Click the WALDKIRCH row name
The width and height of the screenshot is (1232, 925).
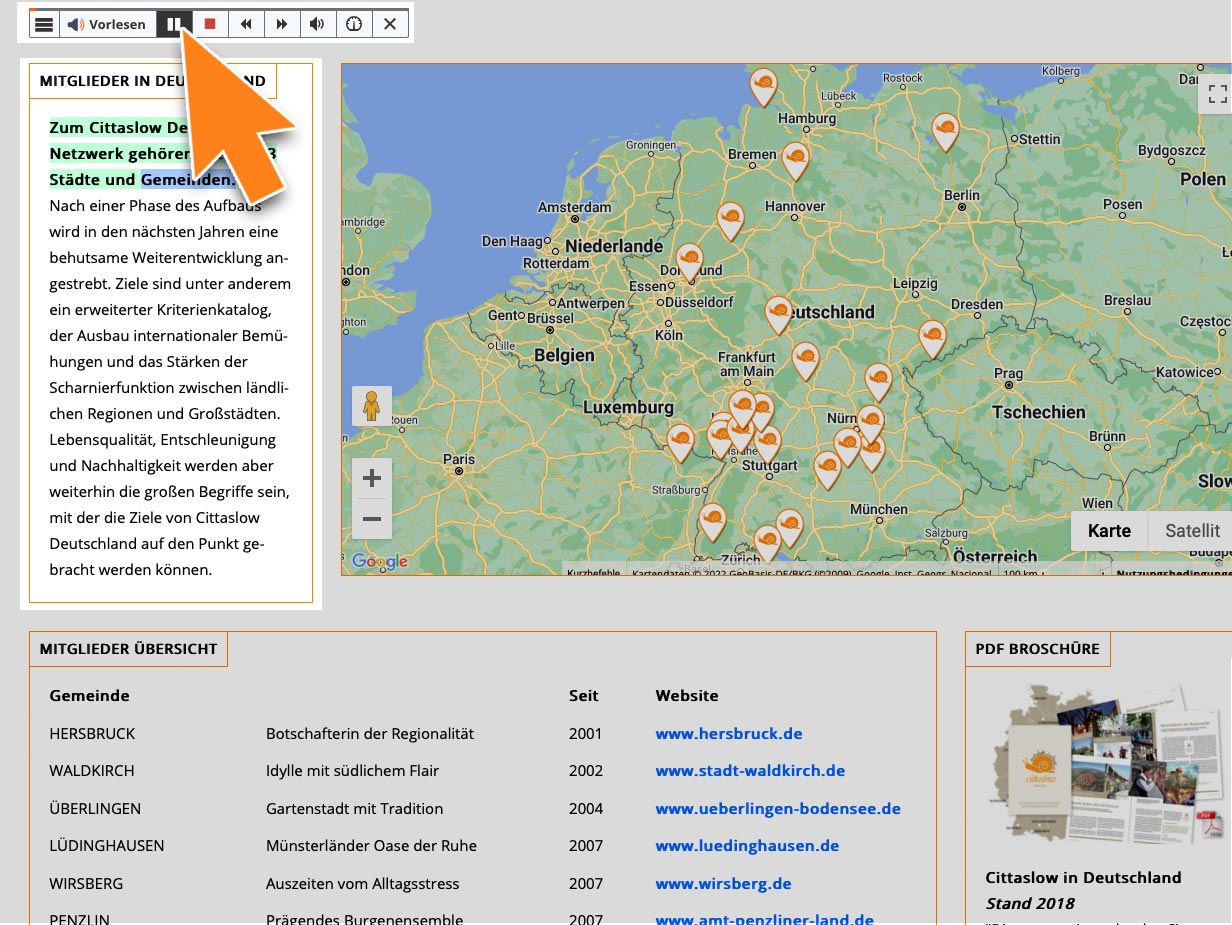[x=92, y=771]
